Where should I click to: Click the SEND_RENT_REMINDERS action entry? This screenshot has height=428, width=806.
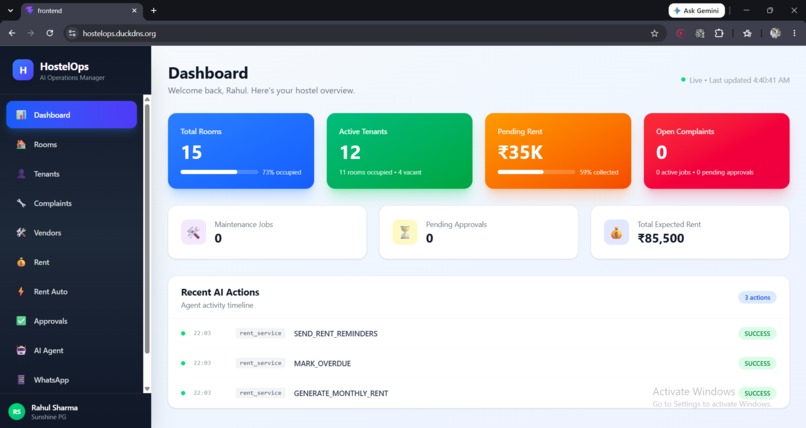click(479, 333)
